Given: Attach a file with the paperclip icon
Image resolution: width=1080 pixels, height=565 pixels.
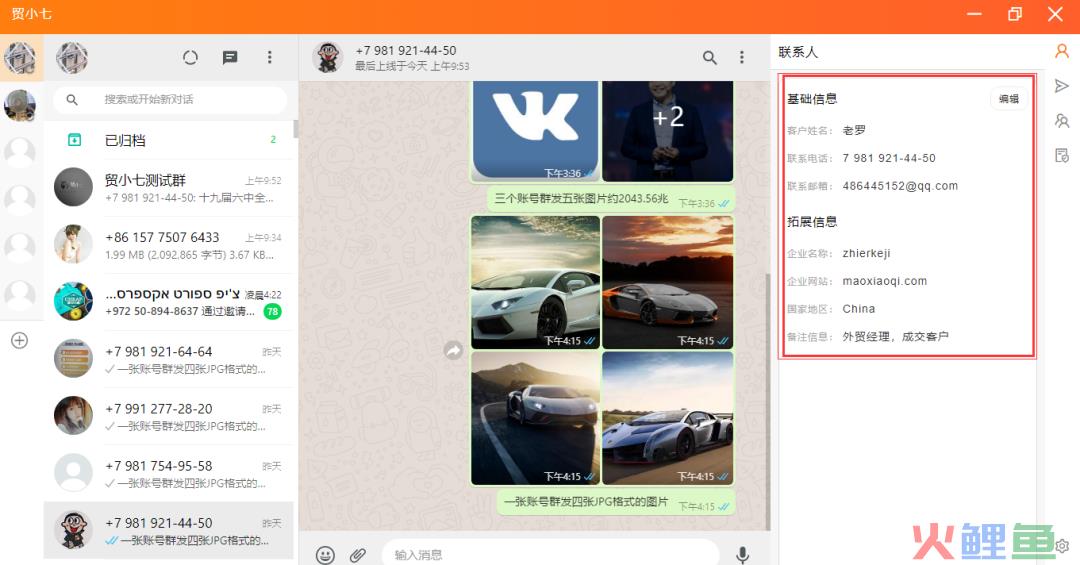Looking at the screenshot, I should 357,554.
